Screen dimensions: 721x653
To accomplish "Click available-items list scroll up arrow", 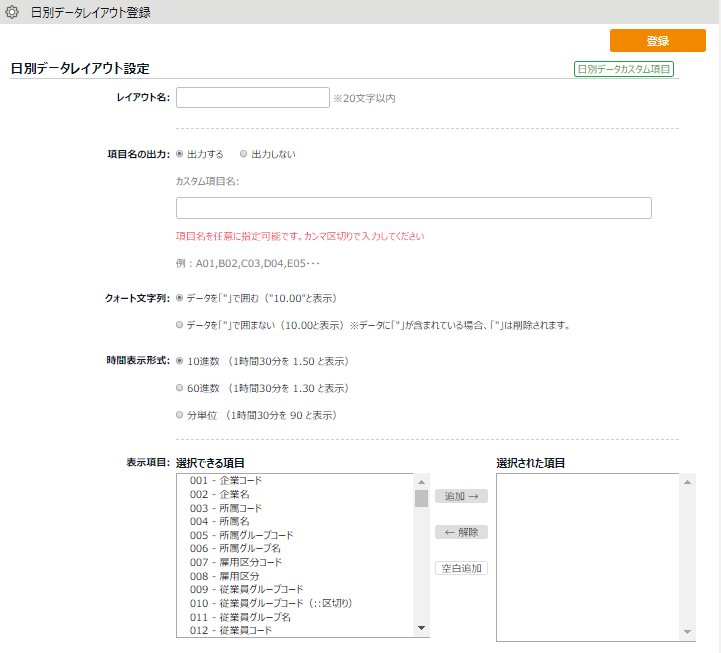I will (x=421, y=482).
